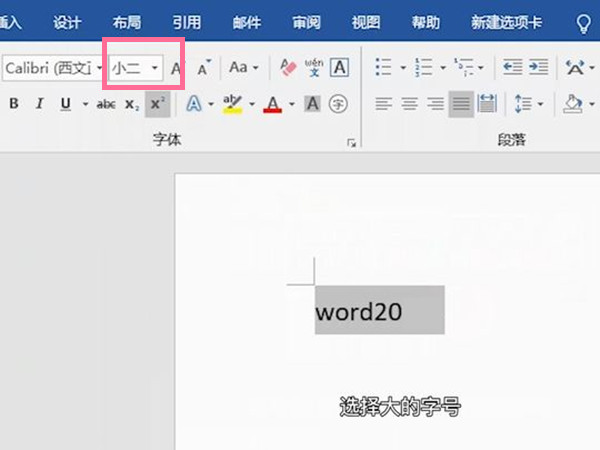Open the font dialog launcher in 字体 group
The image size is (600, 450).
[351, 144]
